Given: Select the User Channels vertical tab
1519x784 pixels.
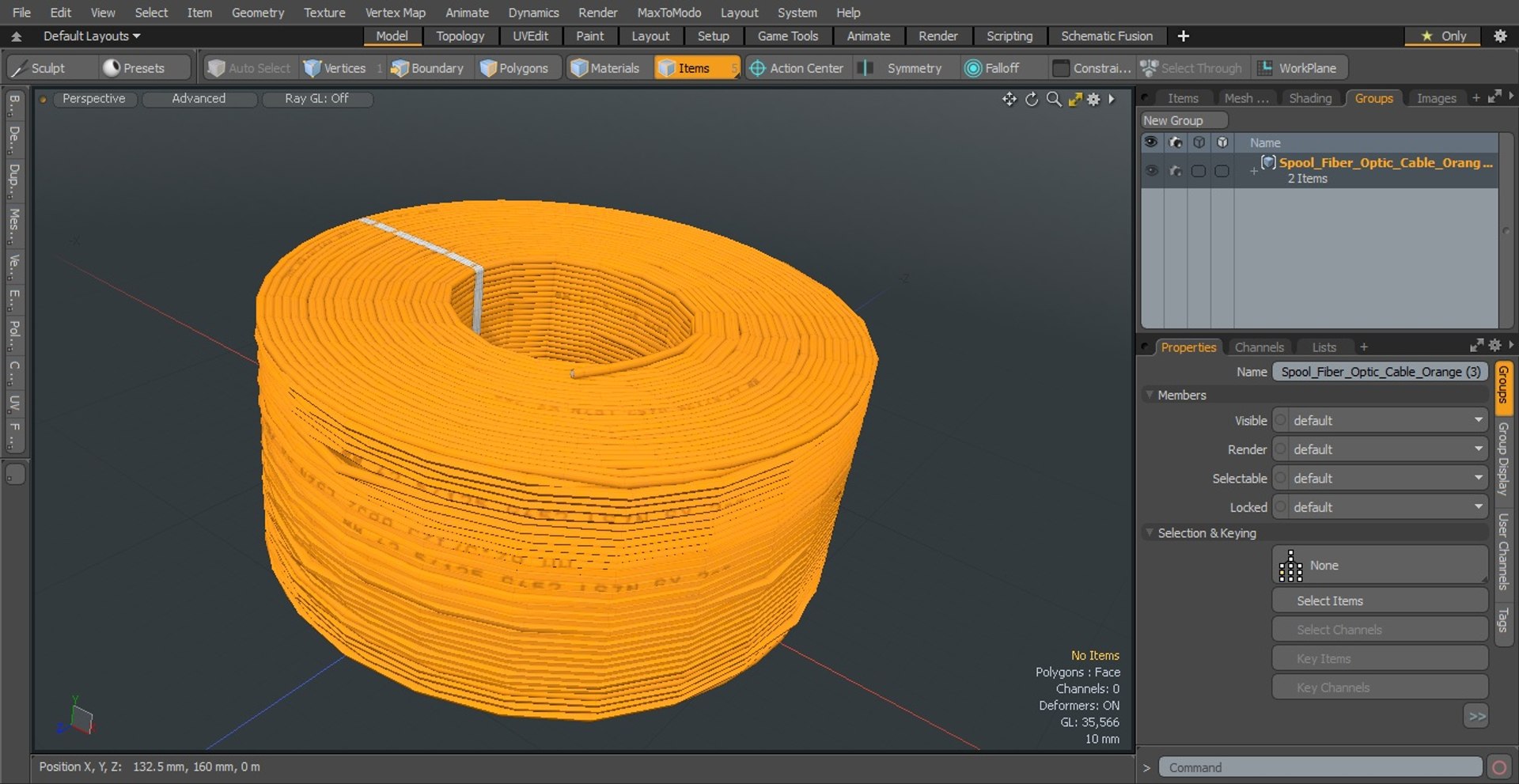Looking at the screenshot, I should coord(1503,551).
